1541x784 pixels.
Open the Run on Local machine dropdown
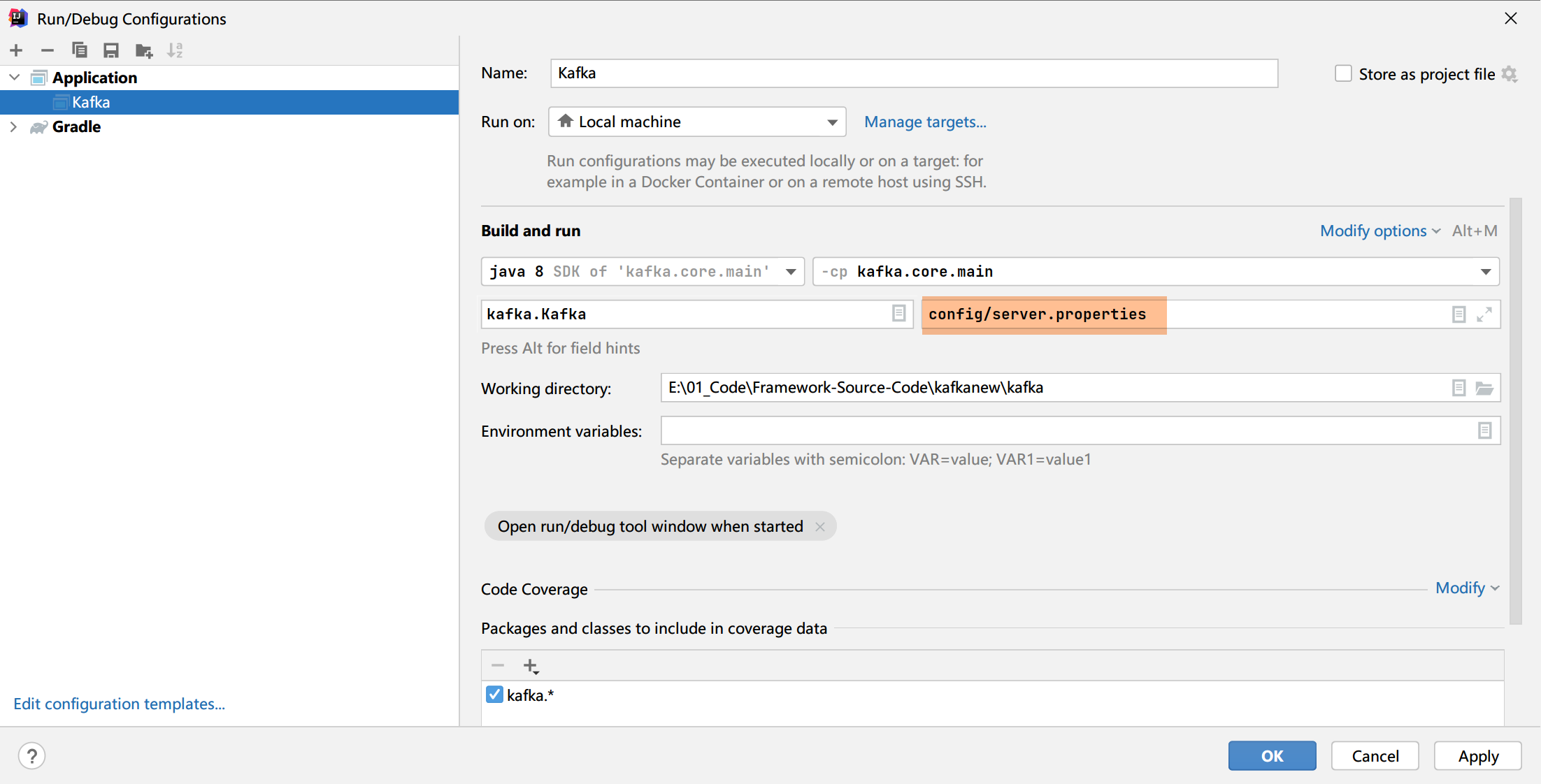tap(696, 122)
